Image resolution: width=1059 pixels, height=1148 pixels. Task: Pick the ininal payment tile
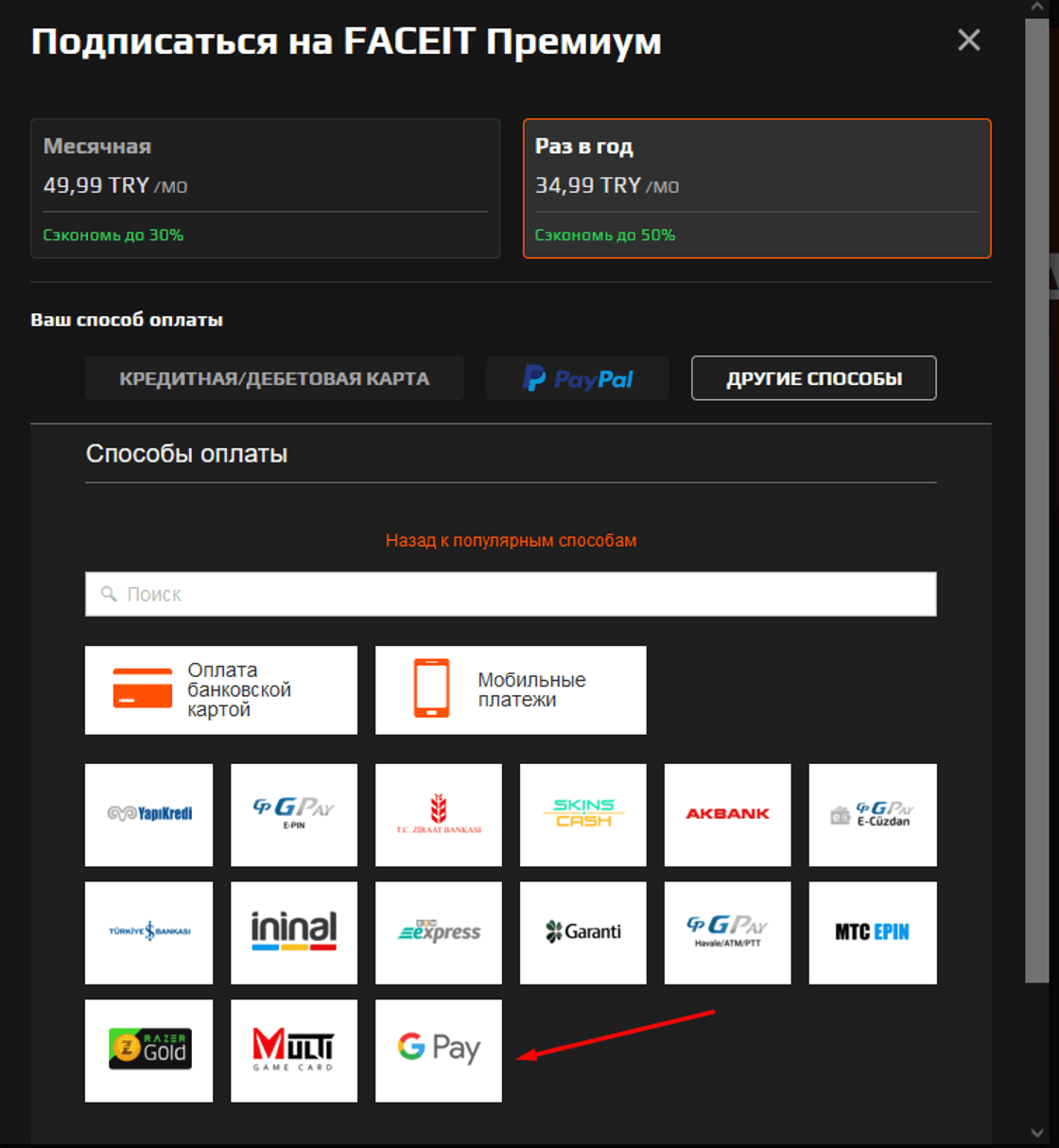click(294, 932)
